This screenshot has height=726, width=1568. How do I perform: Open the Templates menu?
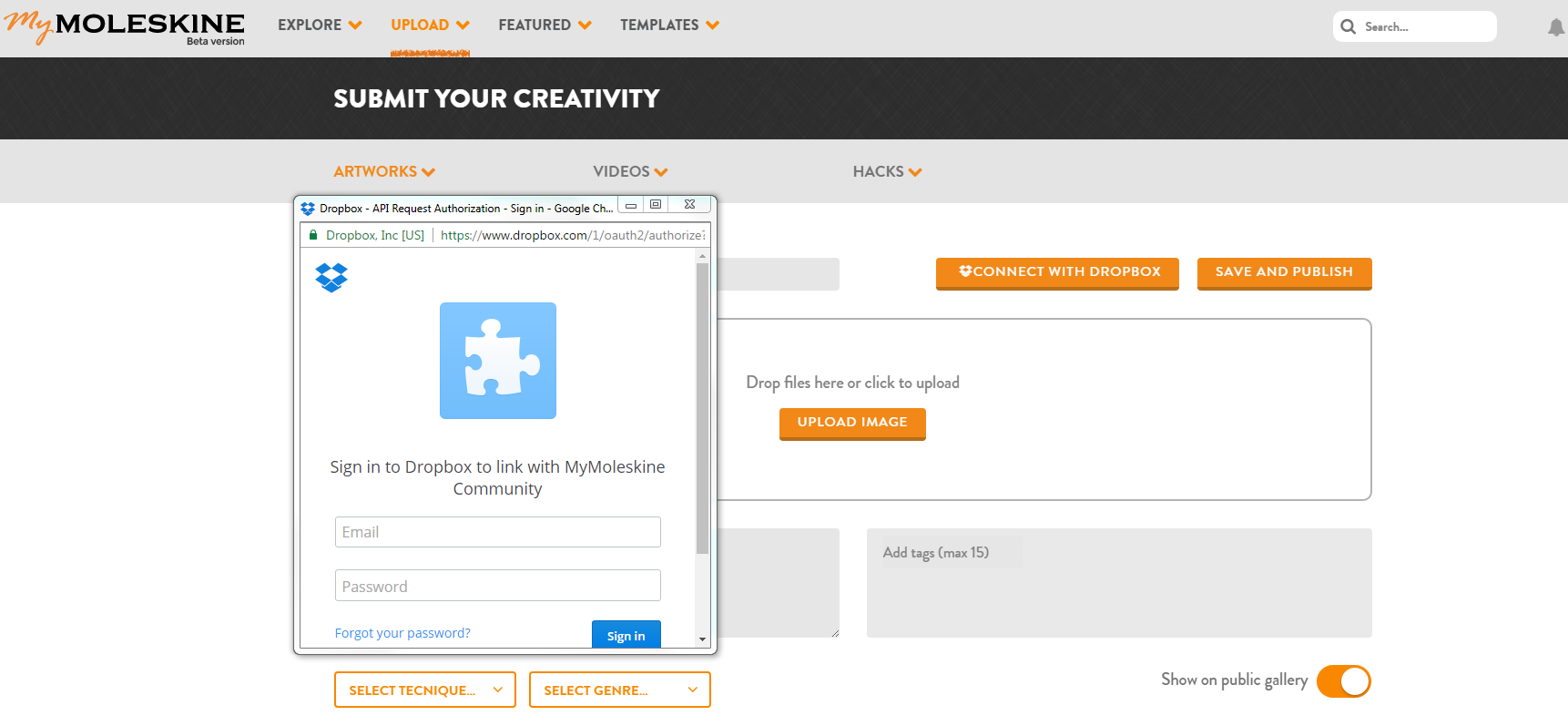pos(669,26)
